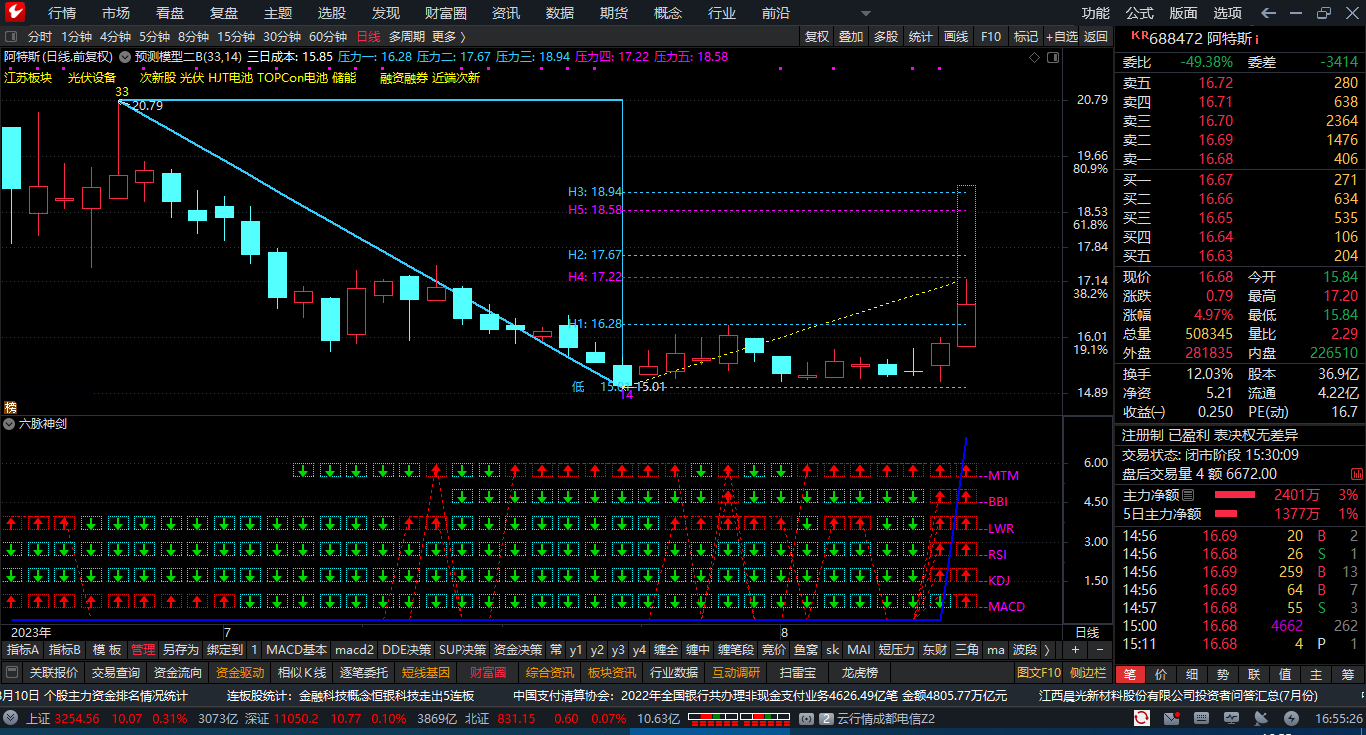Click the 返回 return button
This screenshot has width=1366, height=735.
pyautogui.click(x=1096, y=36)
